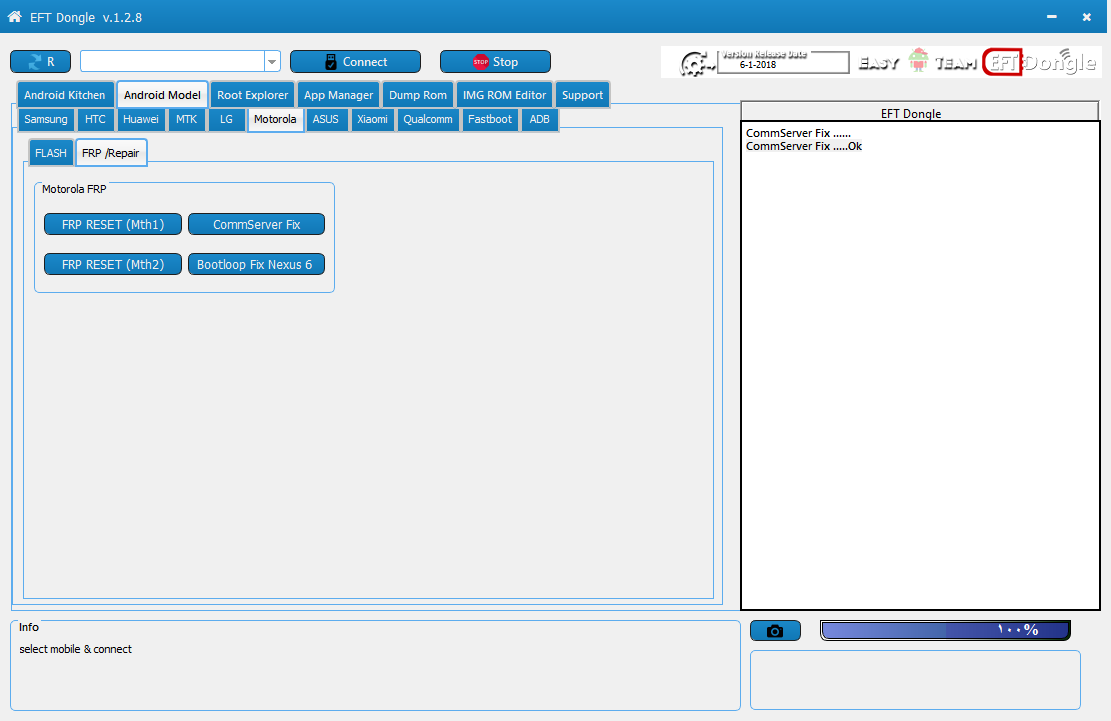Screen dimensions: 1111x721
Task: Click the Connect button
Action: click(355, 62)
